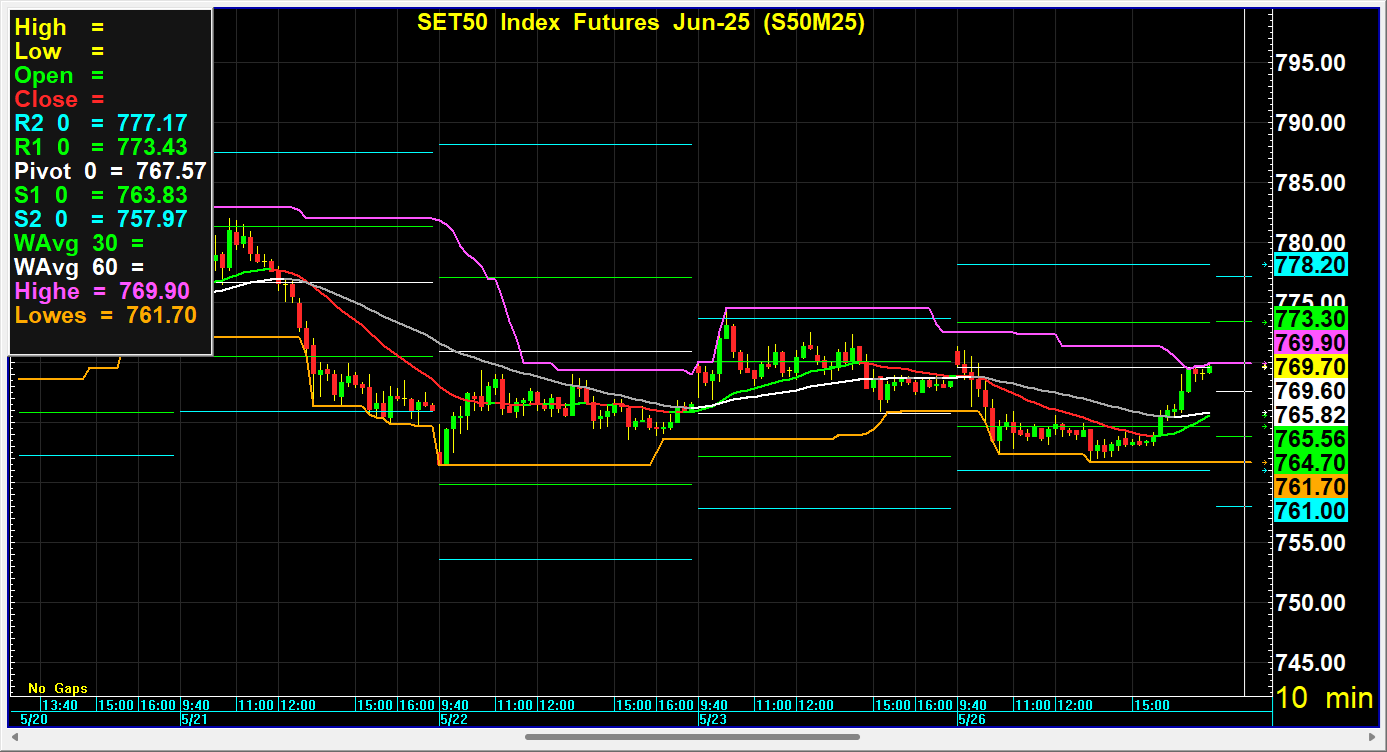Click the 9:40 time label above 5/22
This screenshot has height=752, width=1387.
click(455, 705)
